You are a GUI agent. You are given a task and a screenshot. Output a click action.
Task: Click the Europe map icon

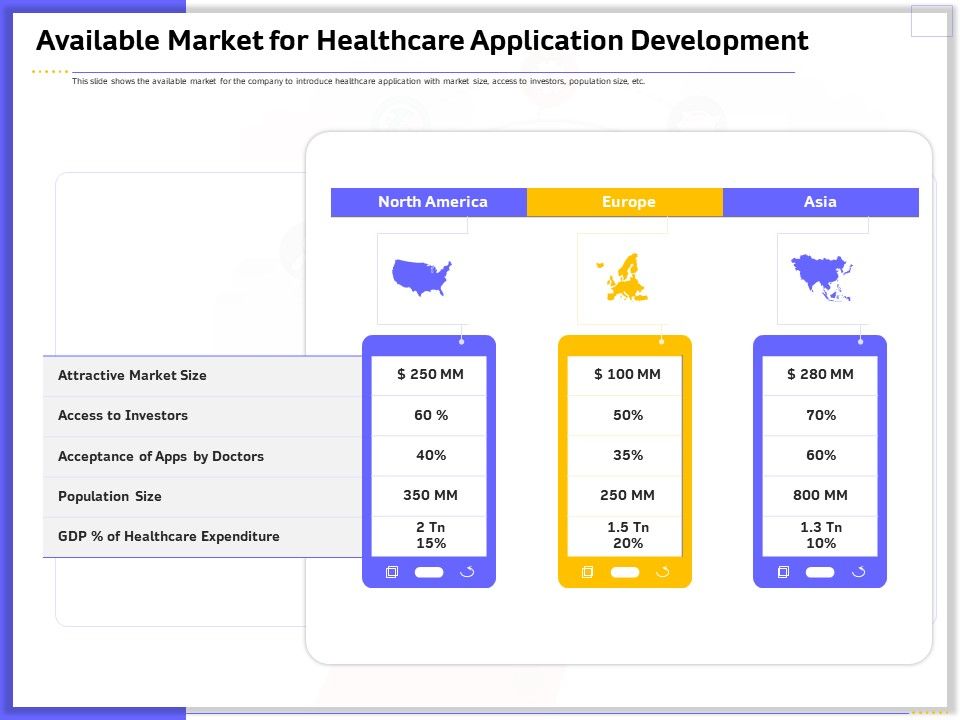click(x=622, y=277)
